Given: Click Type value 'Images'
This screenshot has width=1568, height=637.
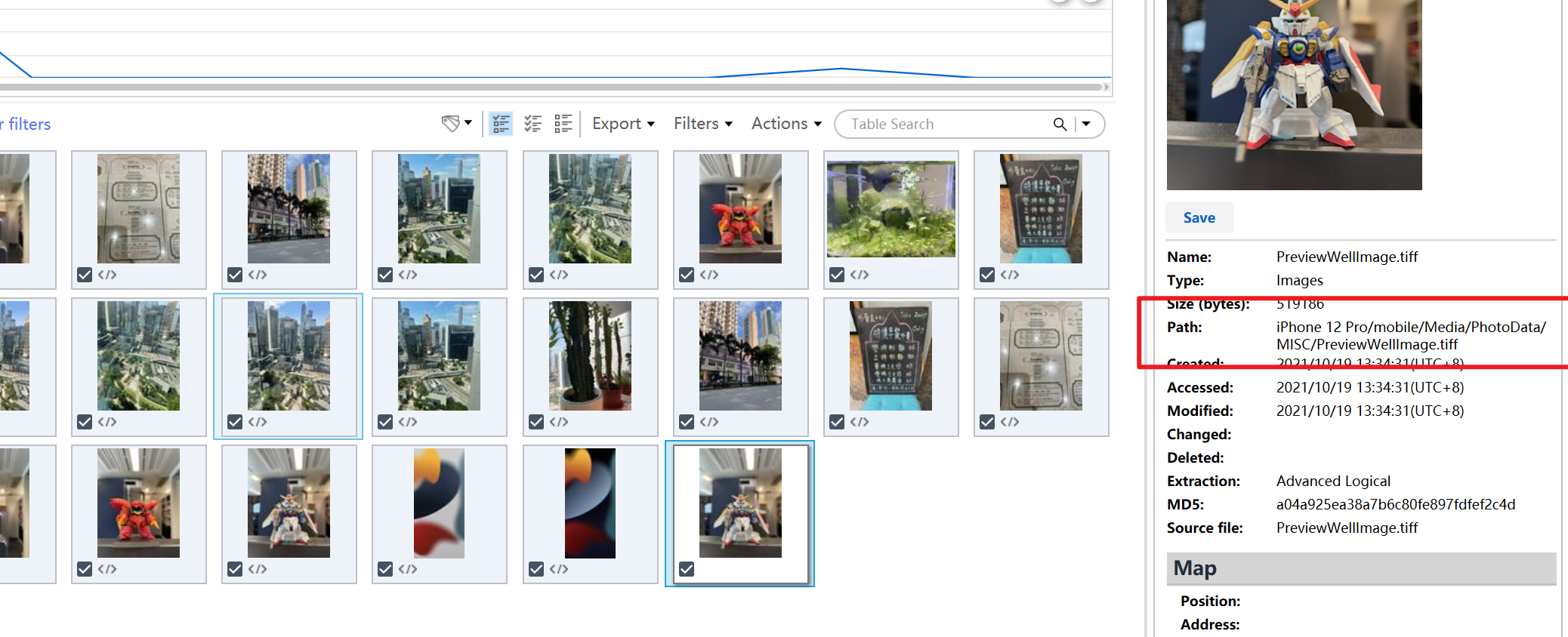Looking at the screenshot, I should pos(1300,280).
